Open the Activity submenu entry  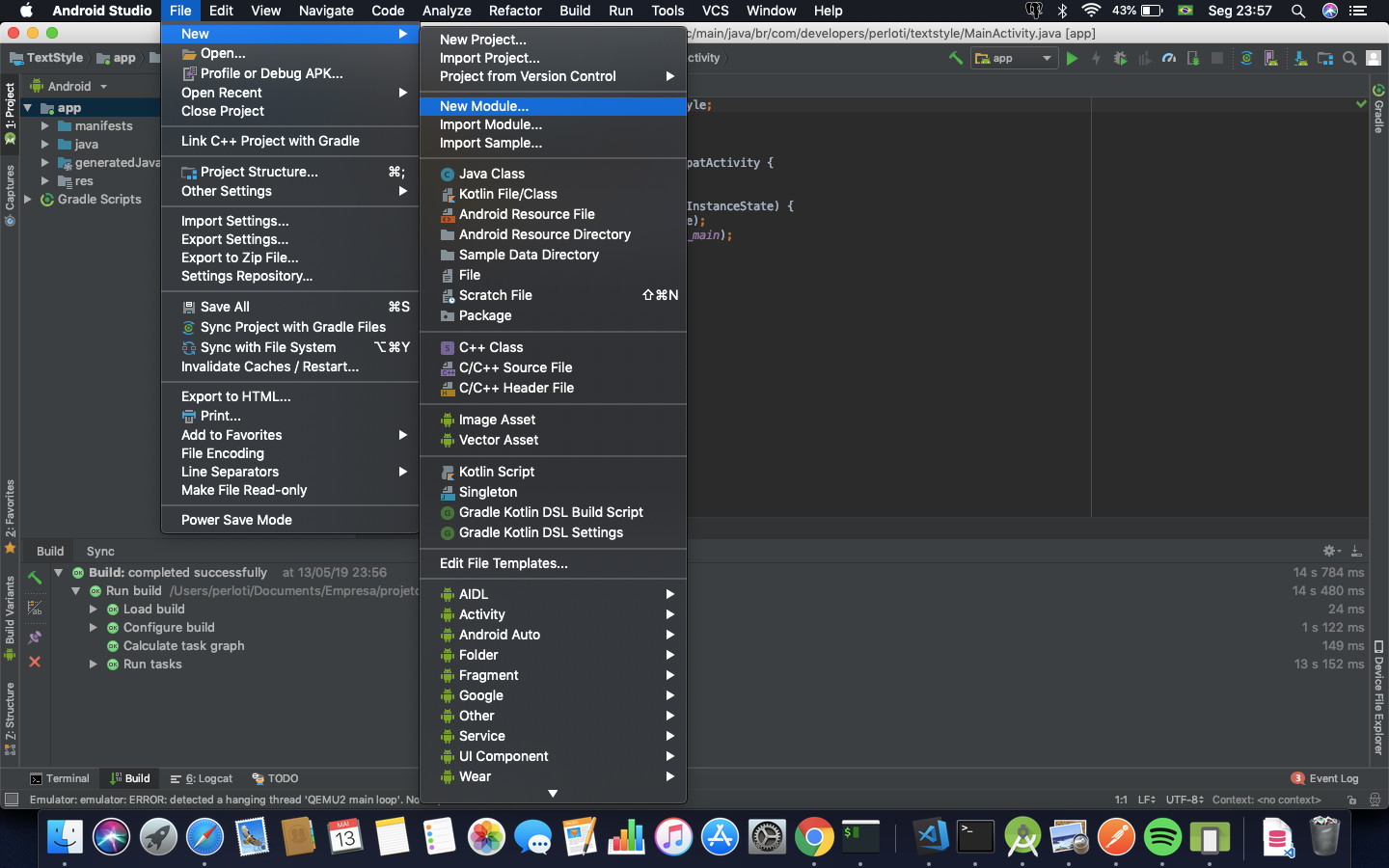(x=553, y=614)
